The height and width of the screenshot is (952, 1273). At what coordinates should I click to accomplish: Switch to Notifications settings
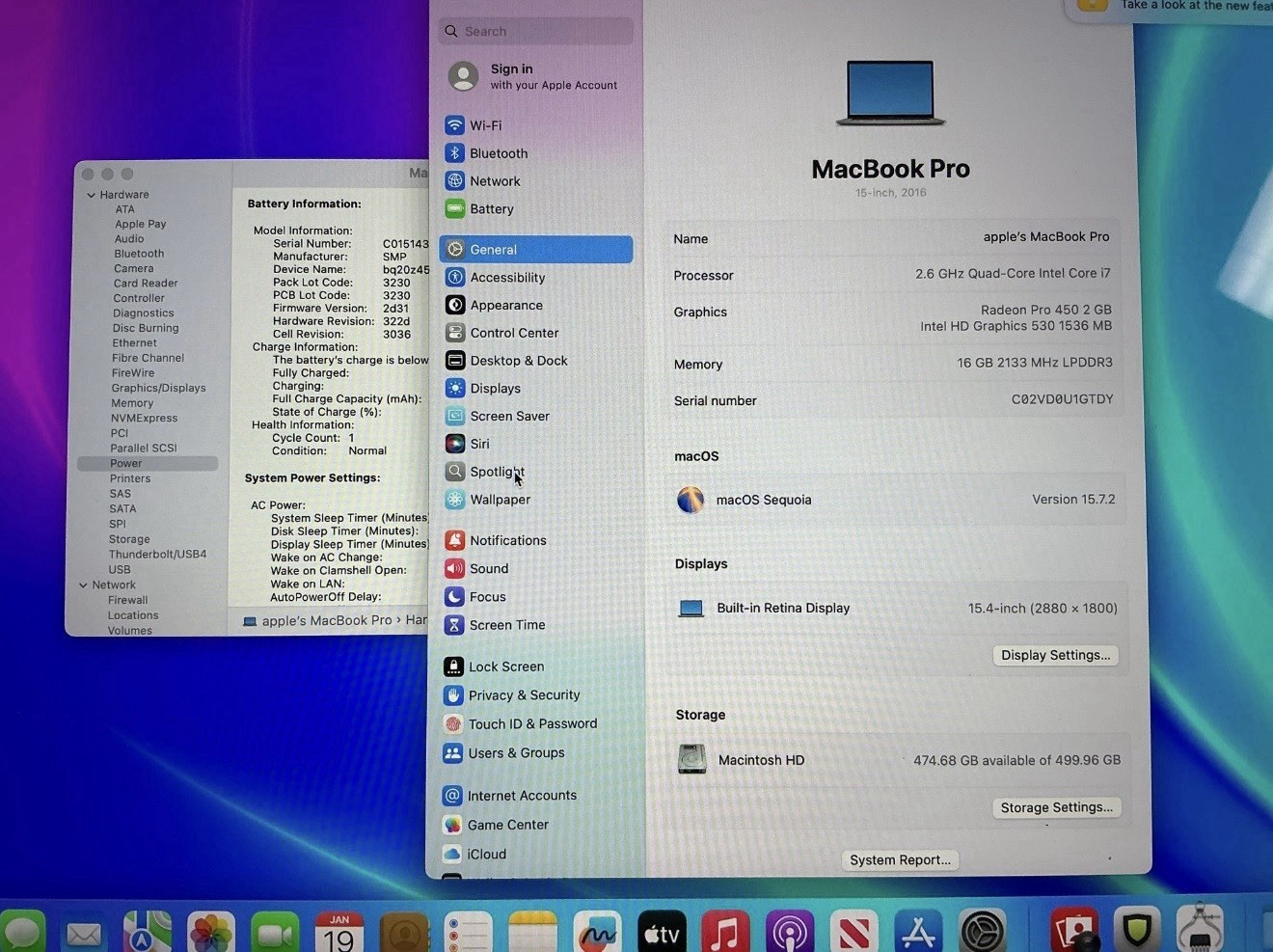(x=507, y=540)
